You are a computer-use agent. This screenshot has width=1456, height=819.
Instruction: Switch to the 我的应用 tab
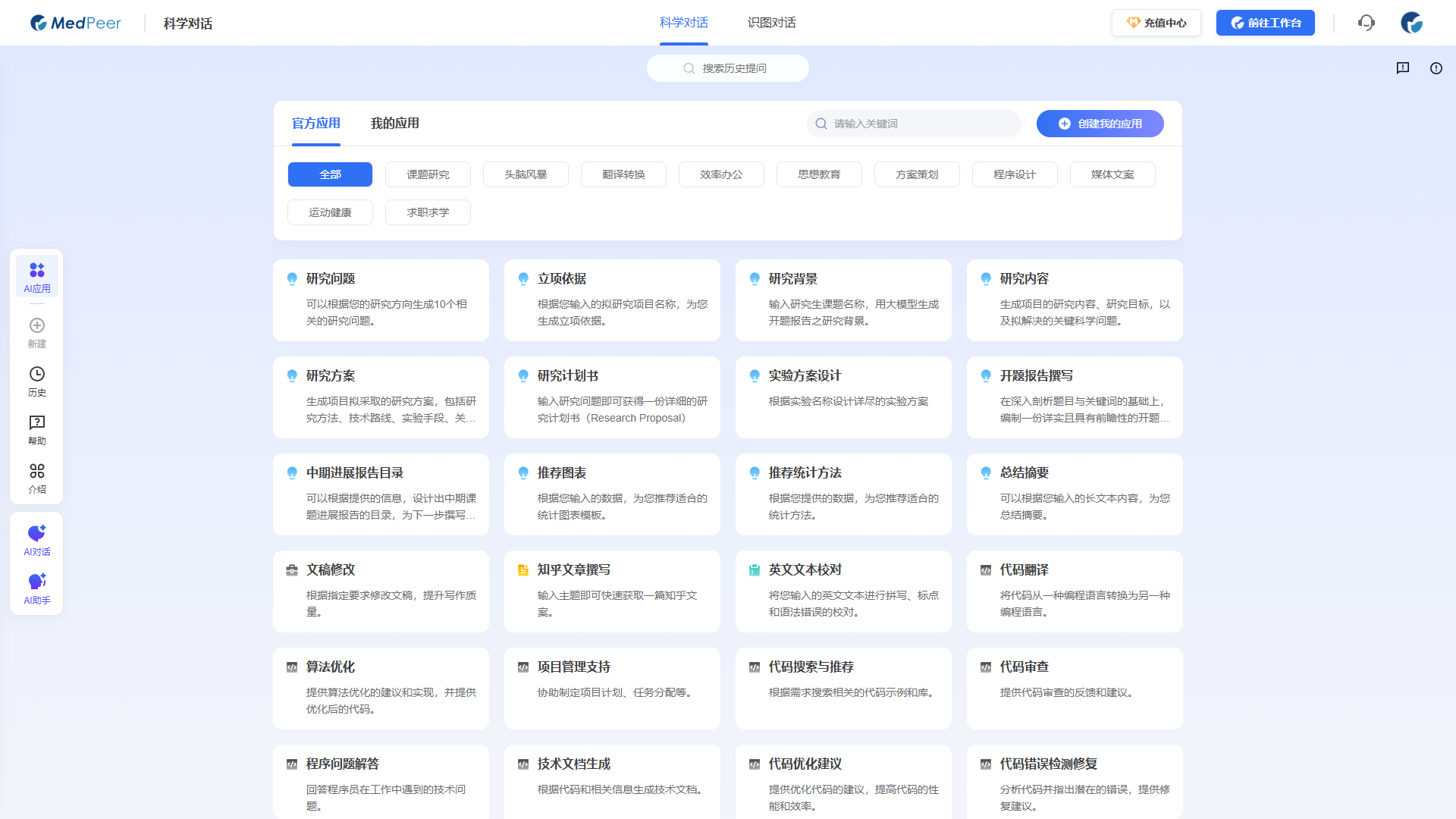coord(395,124)
